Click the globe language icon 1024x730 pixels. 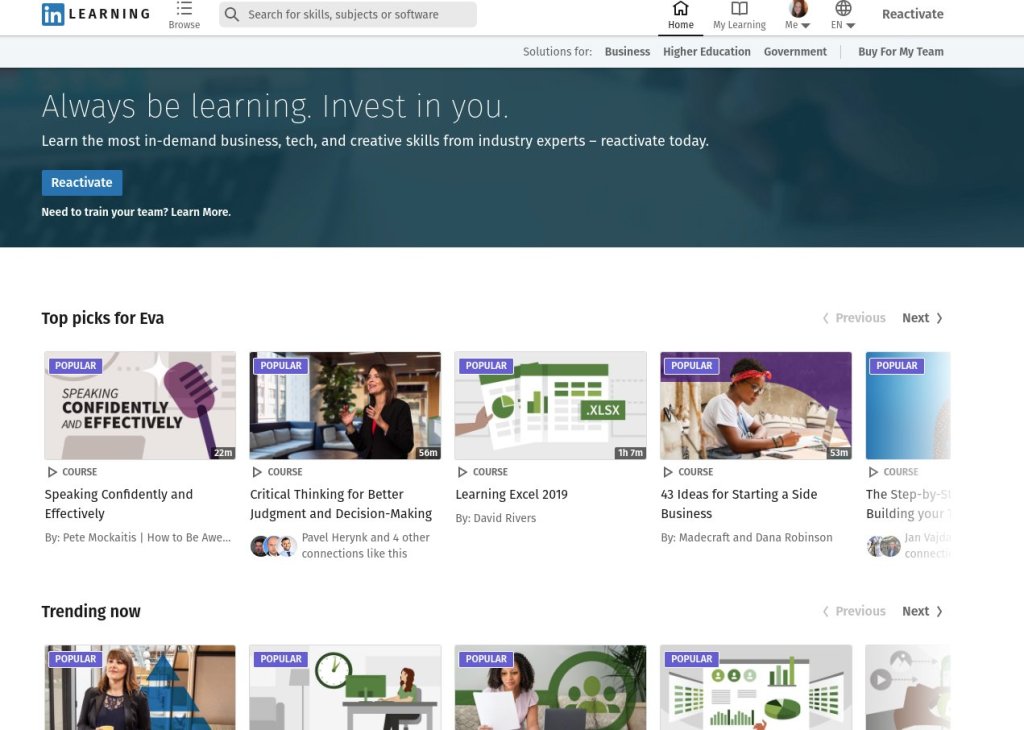[843, 9]
